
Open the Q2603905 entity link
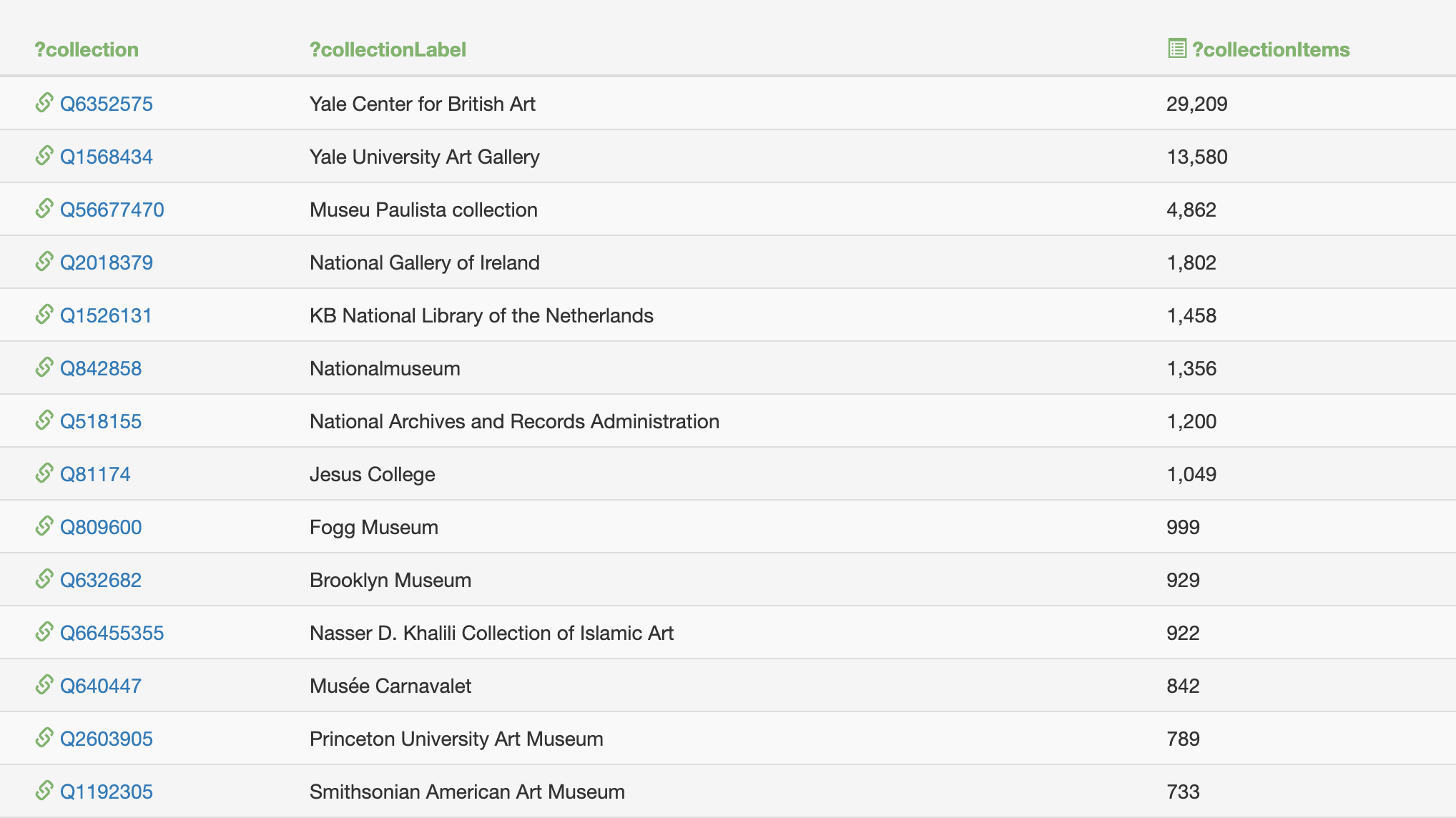tap(106, 739)
